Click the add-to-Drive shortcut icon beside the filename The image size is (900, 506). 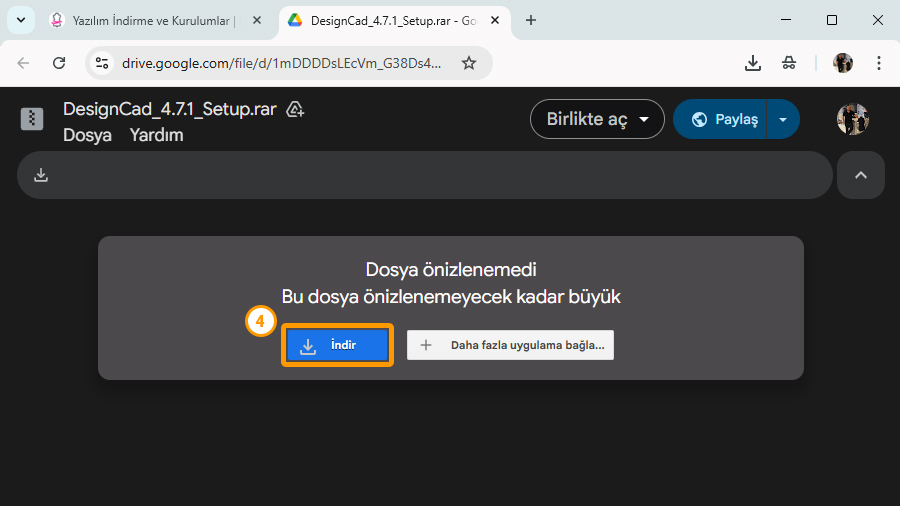click(295, 109)
